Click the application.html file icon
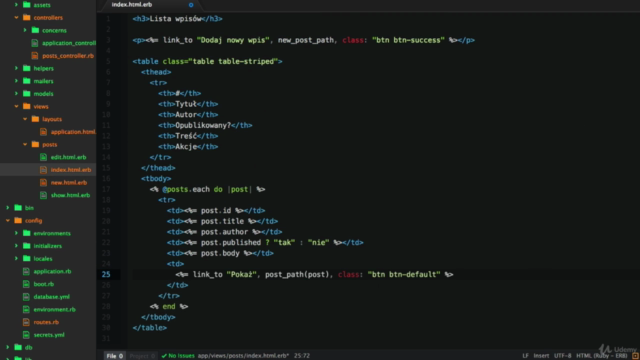The image size is (640, 360). [x=43, y=131]
